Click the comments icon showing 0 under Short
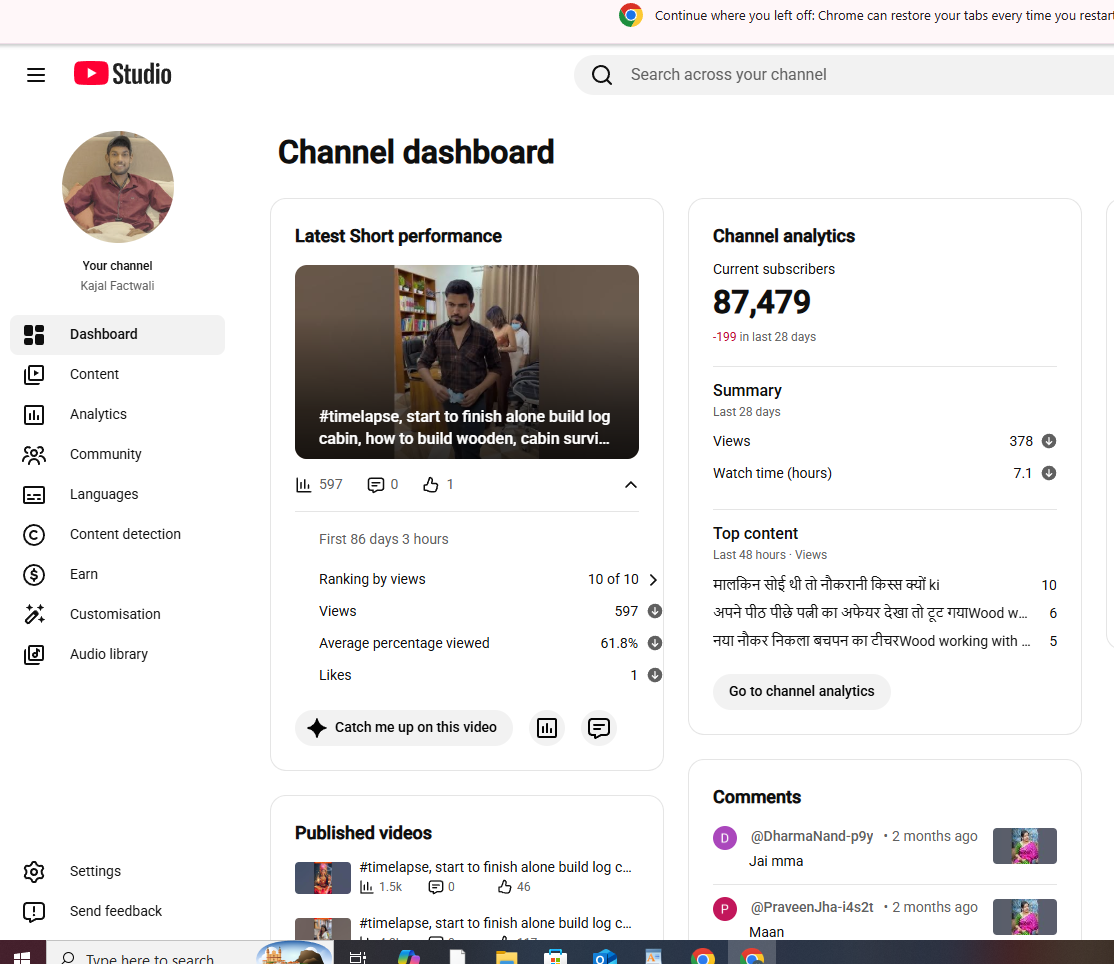1114x964 pixels. point(376,484)
